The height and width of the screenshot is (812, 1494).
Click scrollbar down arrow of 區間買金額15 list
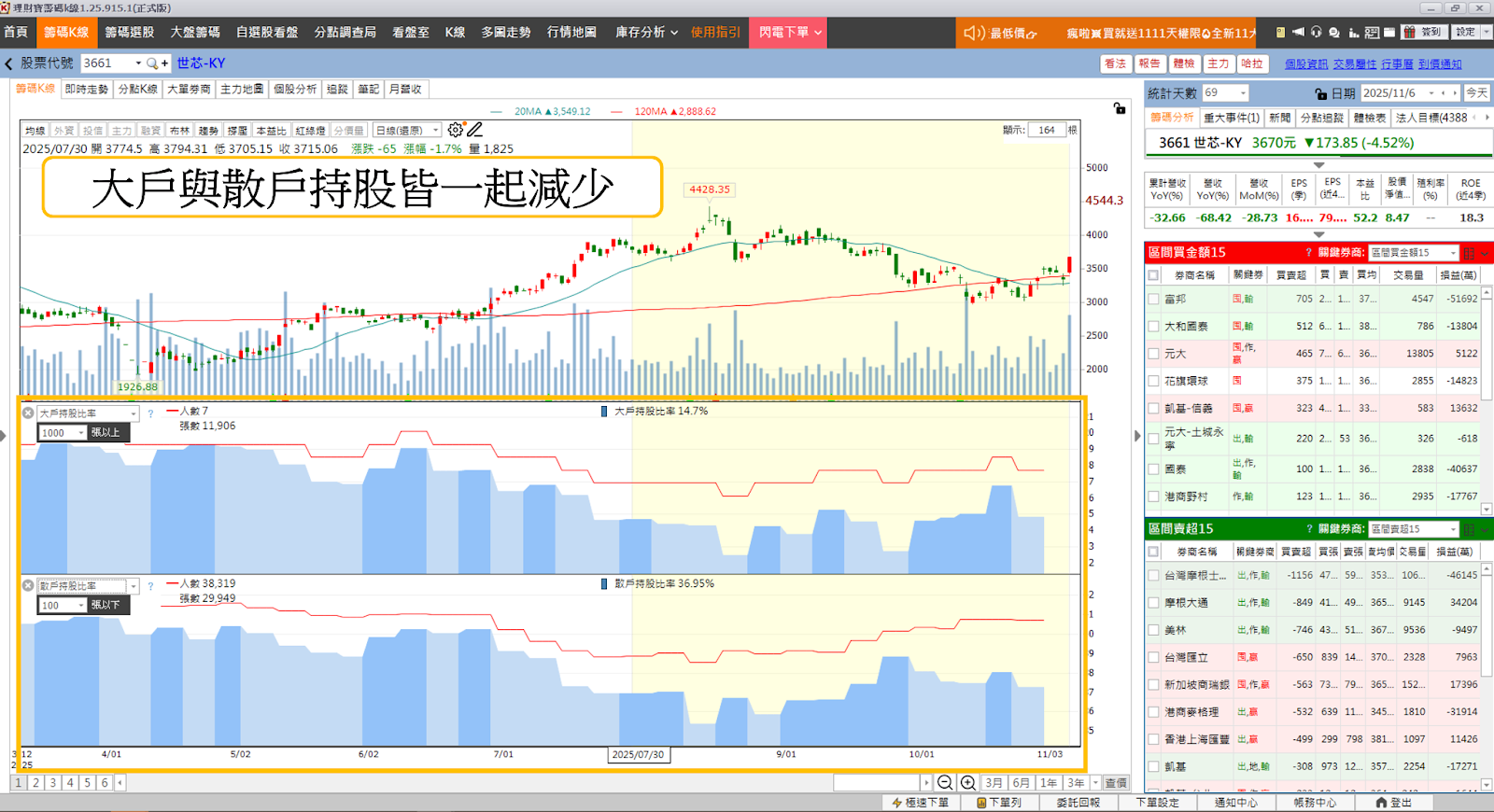[x=1486, y=510]
